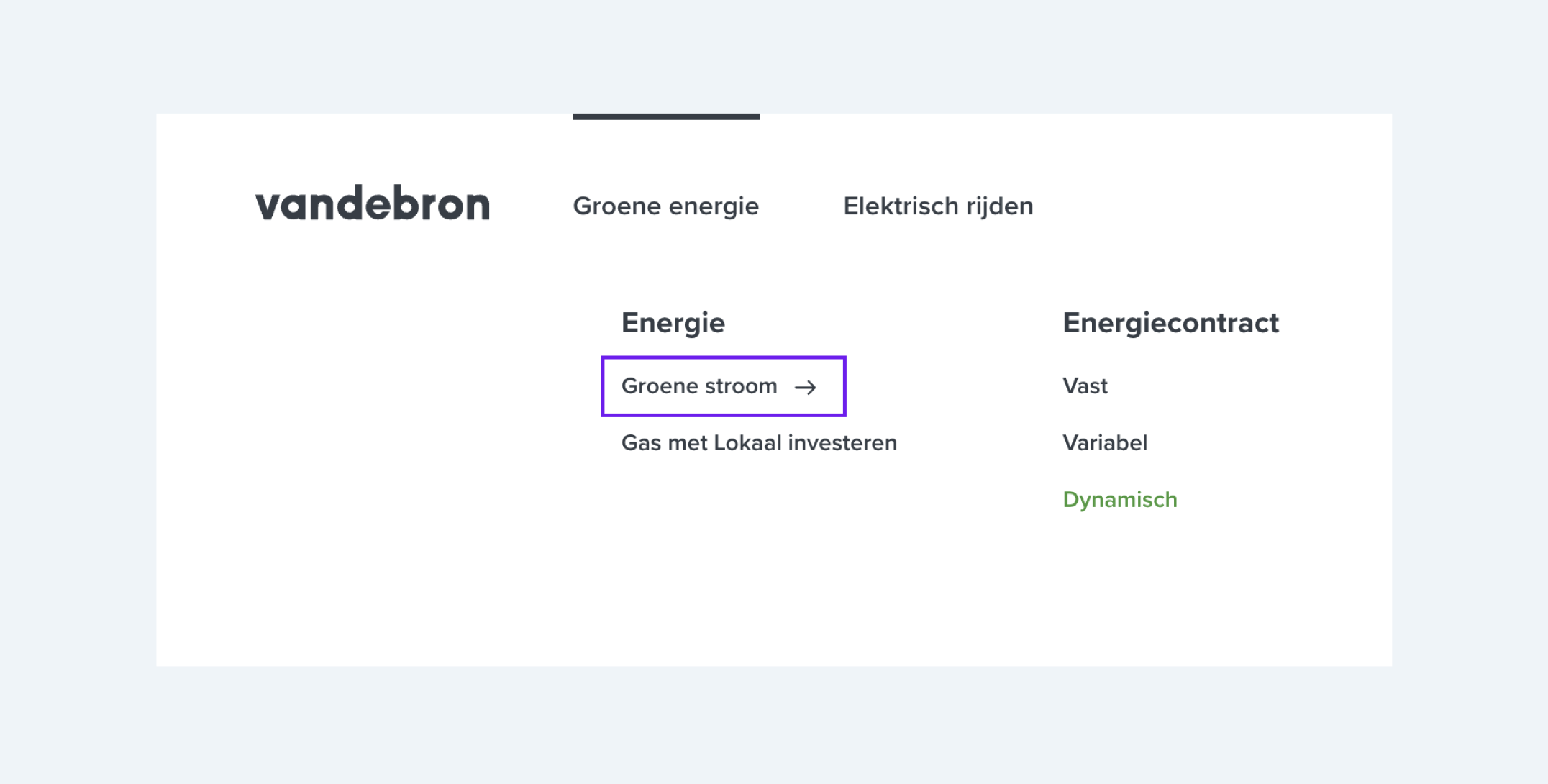Click the arrow icon beside Groene stroom

click(x=806, y=388)
